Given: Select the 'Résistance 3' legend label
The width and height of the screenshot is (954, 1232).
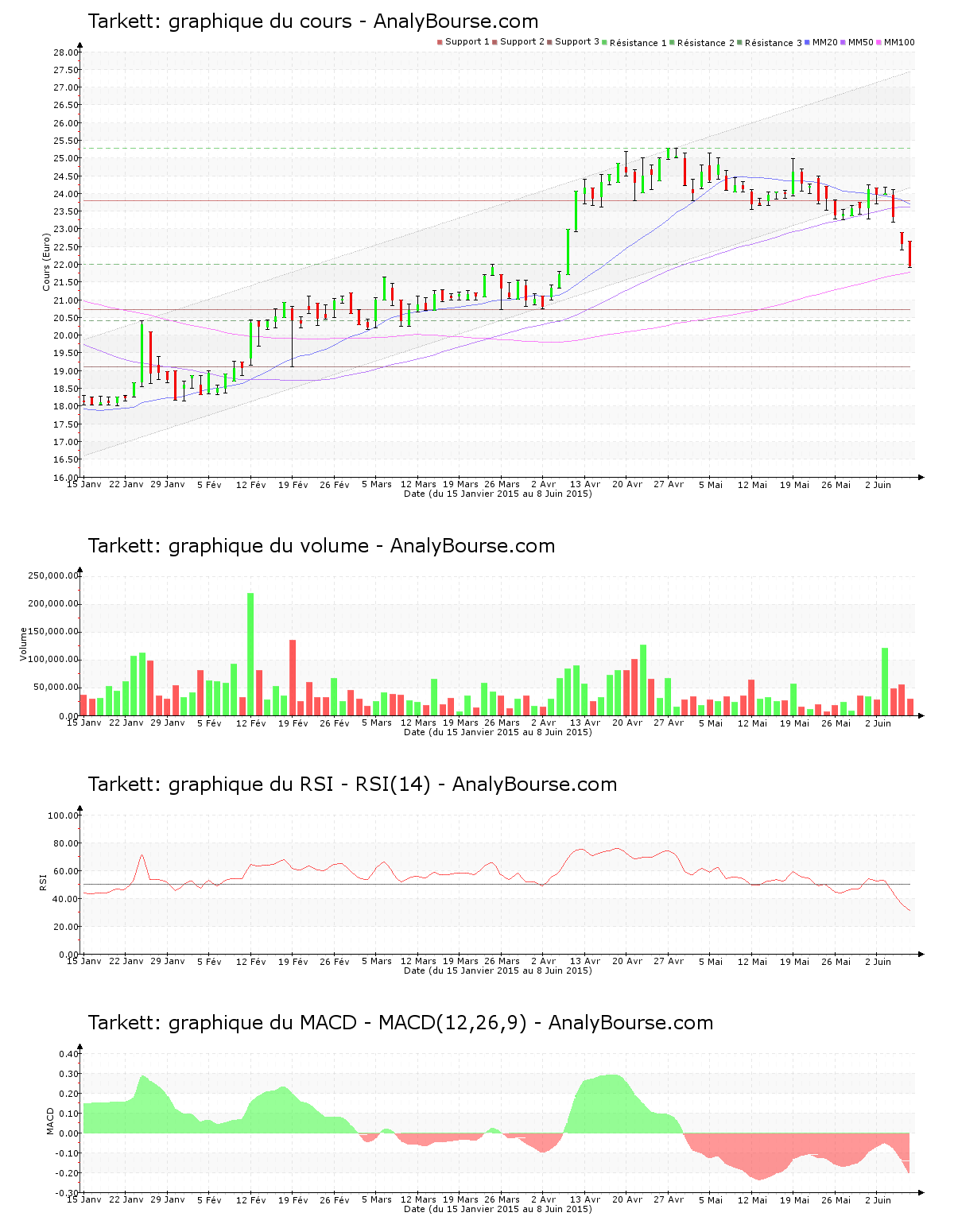Looking at the screenshot, I should coord(774,43).
